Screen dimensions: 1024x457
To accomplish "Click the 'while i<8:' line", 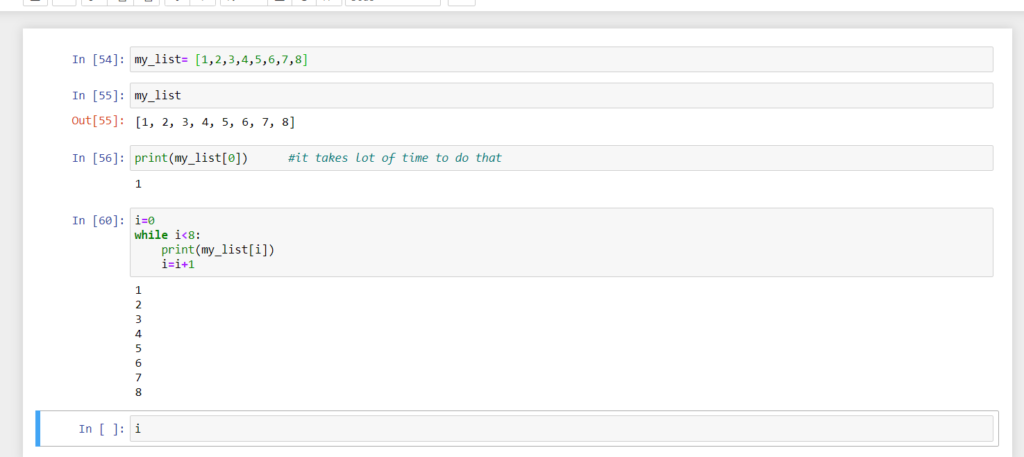I will coord(168,235).
